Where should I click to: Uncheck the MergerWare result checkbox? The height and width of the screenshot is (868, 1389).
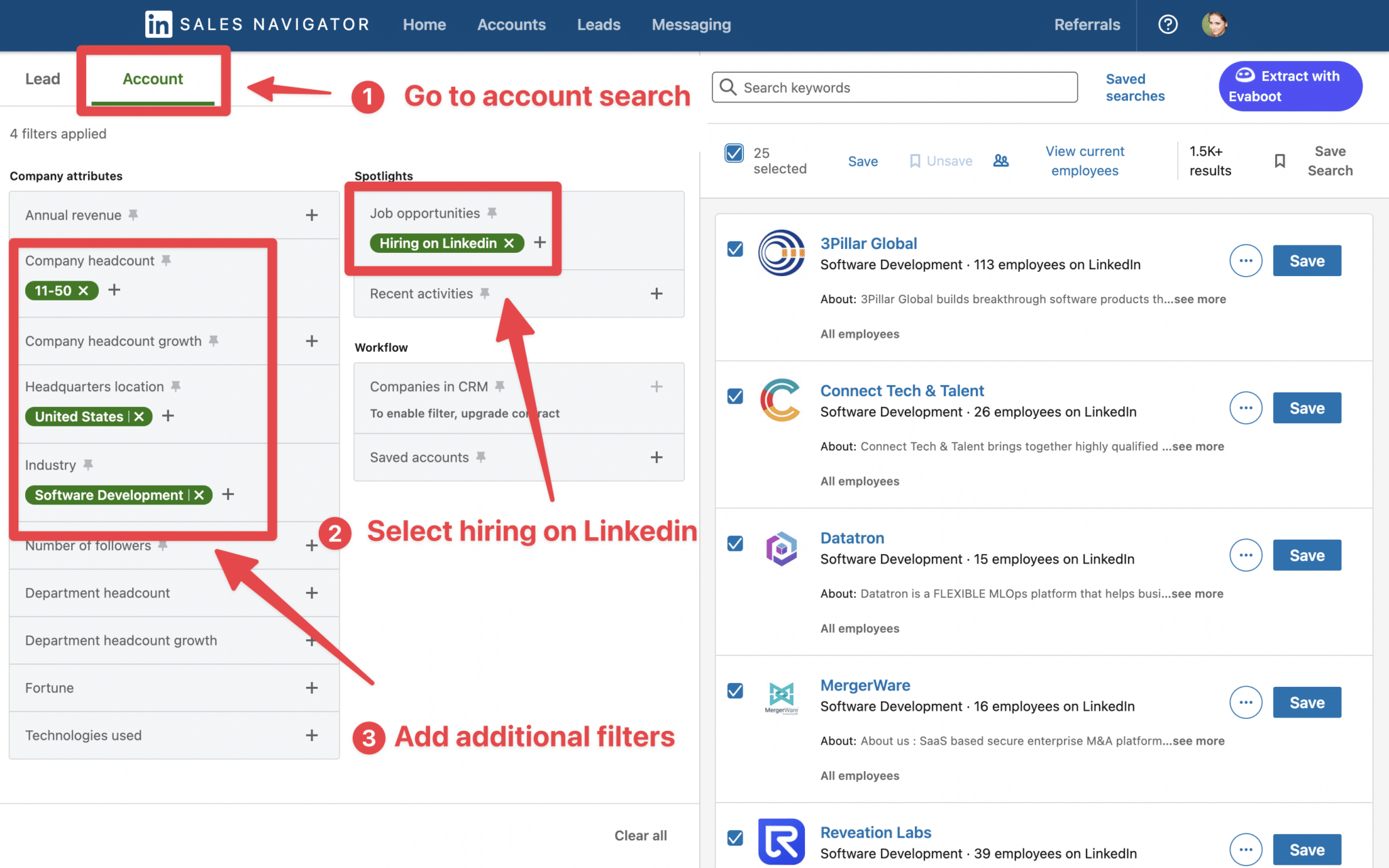point(735,690)
